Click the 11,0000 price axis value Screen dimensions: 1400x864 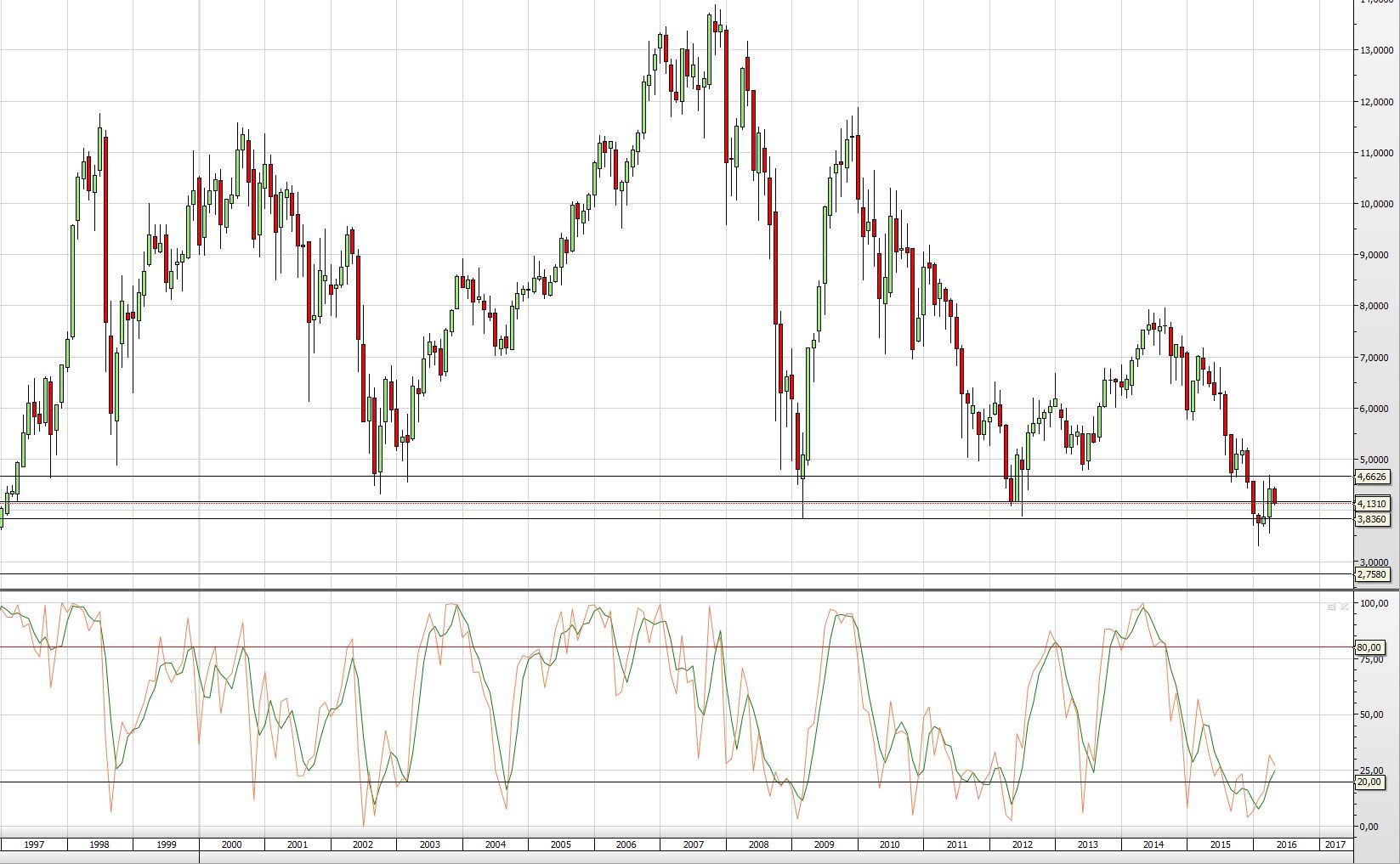point(1377,153)
